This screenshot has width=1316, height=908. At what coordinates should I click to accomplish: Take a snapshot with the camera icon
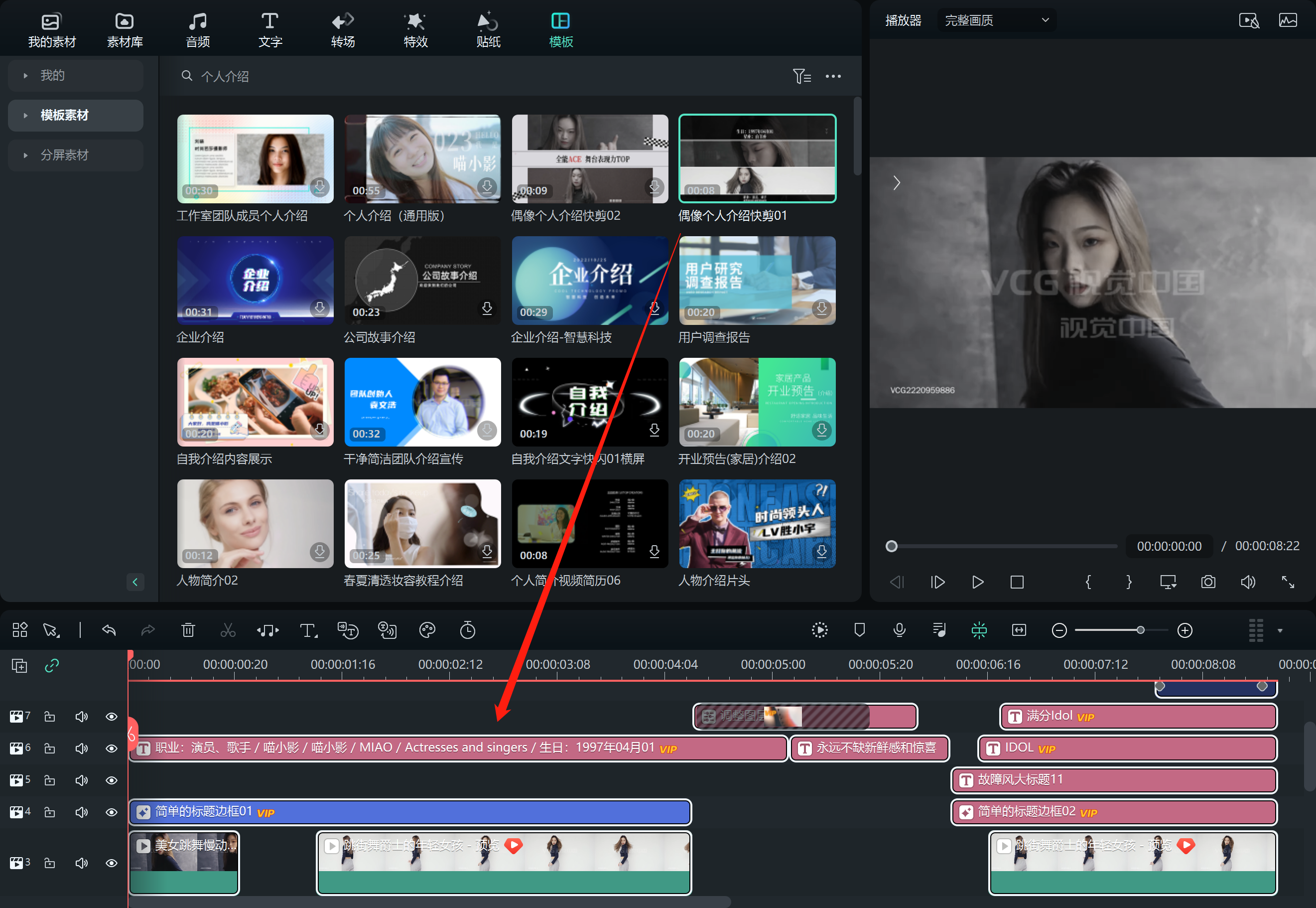click(1208, 582)
